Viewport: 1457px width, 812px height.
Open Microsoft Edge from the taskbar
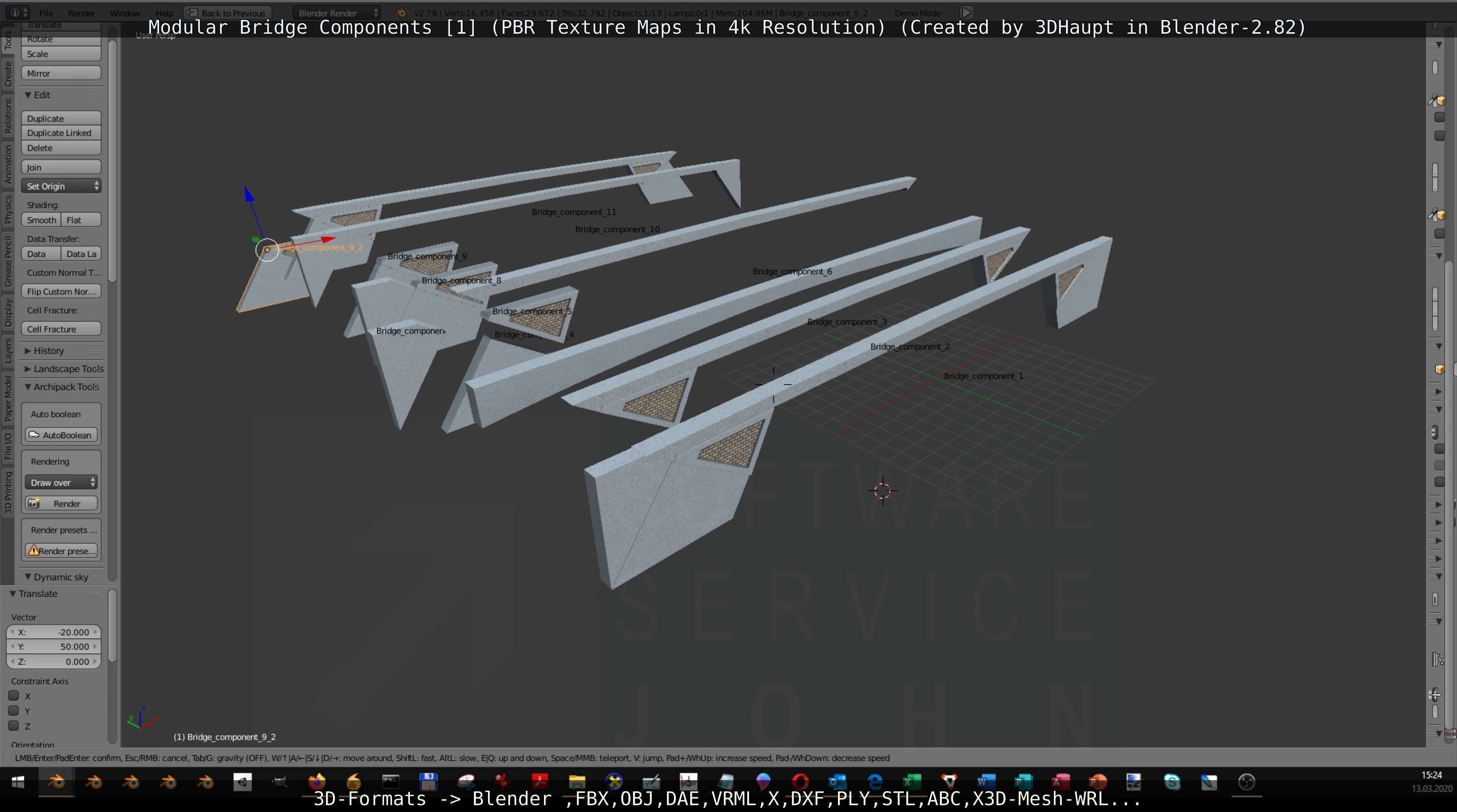click(874, 782)
